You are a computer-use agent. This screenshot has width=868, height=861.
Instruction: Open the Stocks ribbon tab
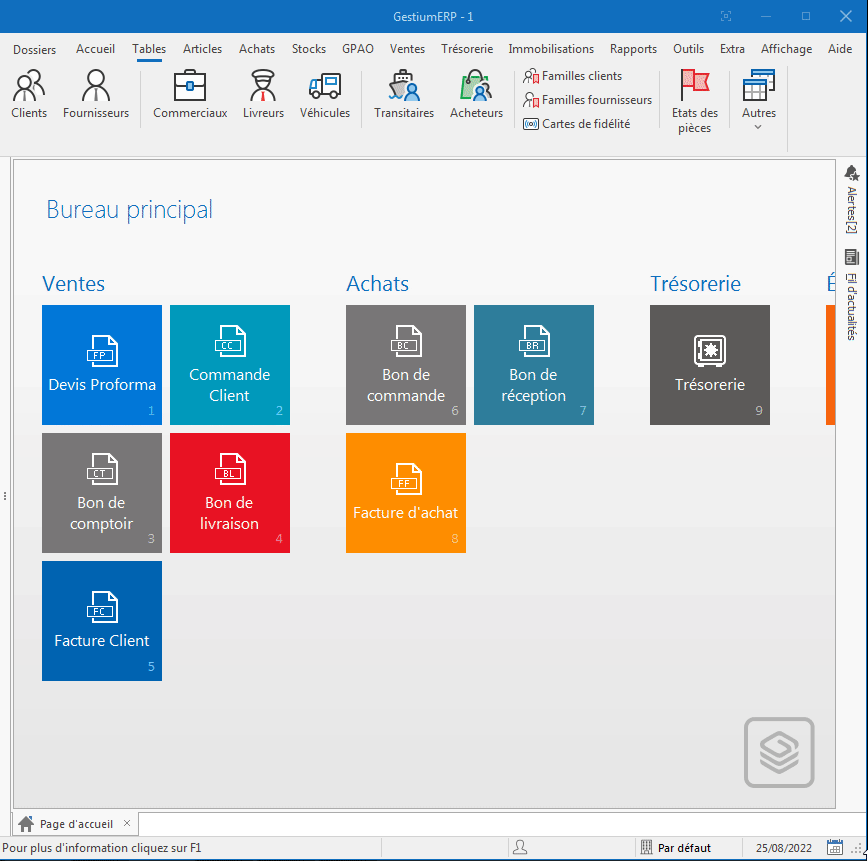(309, 49)
